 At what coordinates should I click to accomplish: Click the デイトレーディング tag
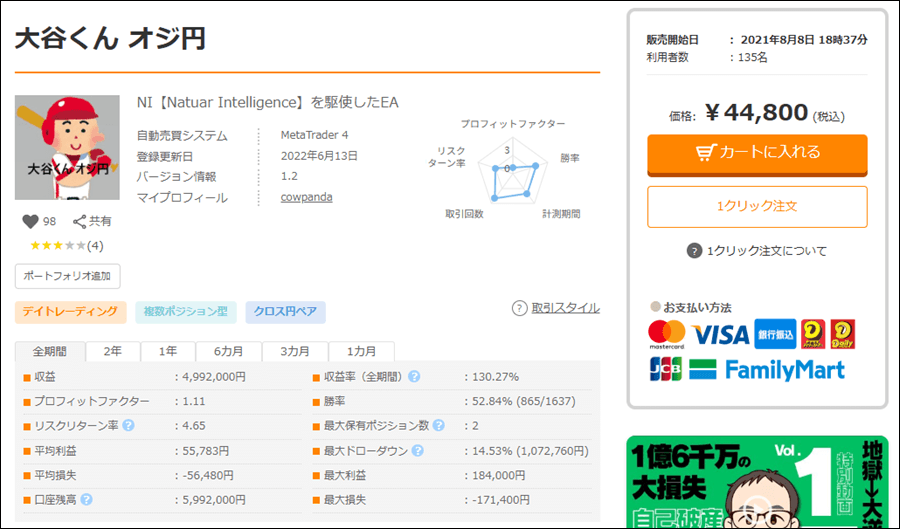point(71,312)
